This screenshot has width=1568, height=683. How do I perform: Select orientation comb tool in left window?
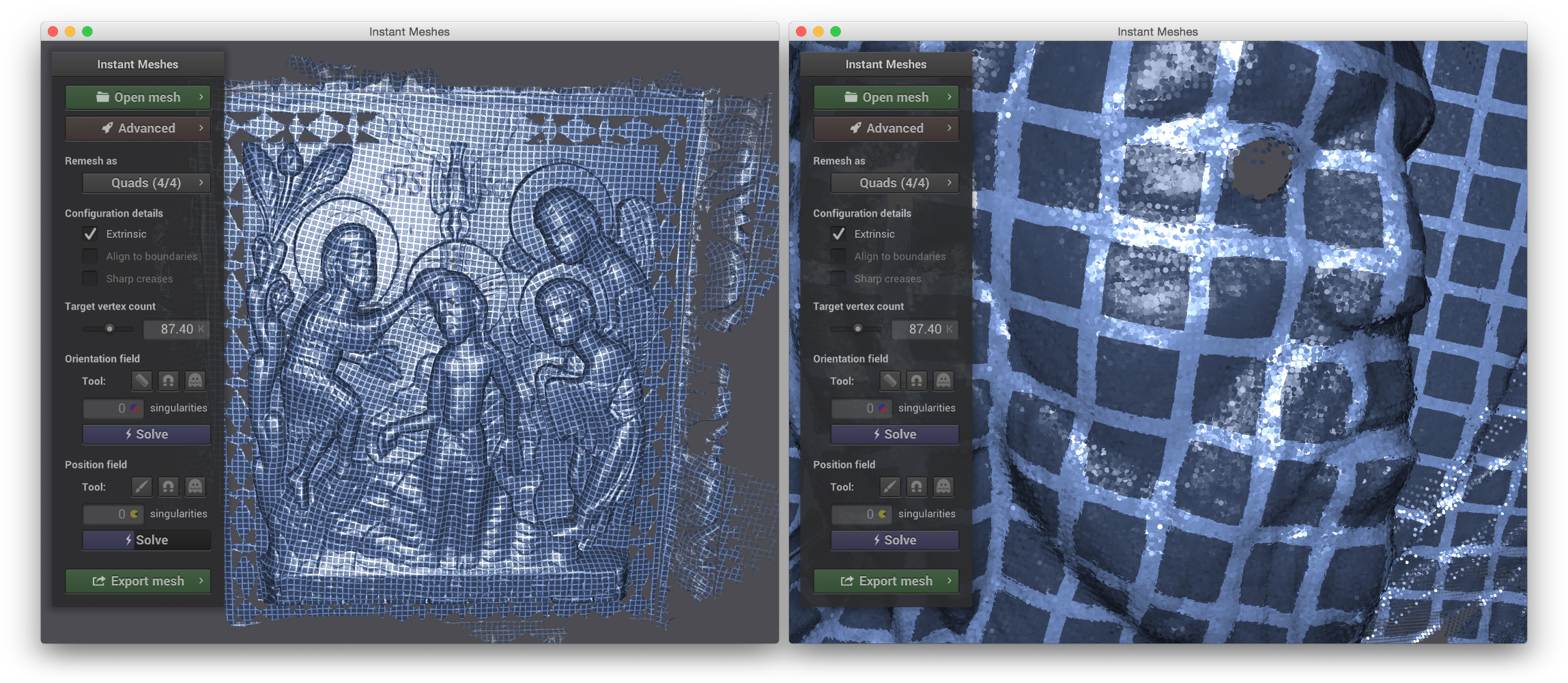click(141, 380)
